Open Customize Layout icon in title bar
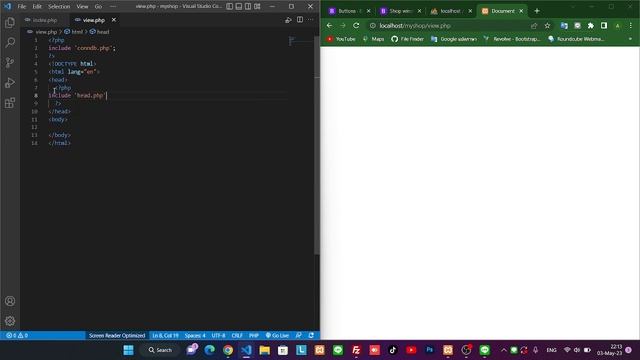Viewport: 640px width, 360px height. [x=258, y=7]
